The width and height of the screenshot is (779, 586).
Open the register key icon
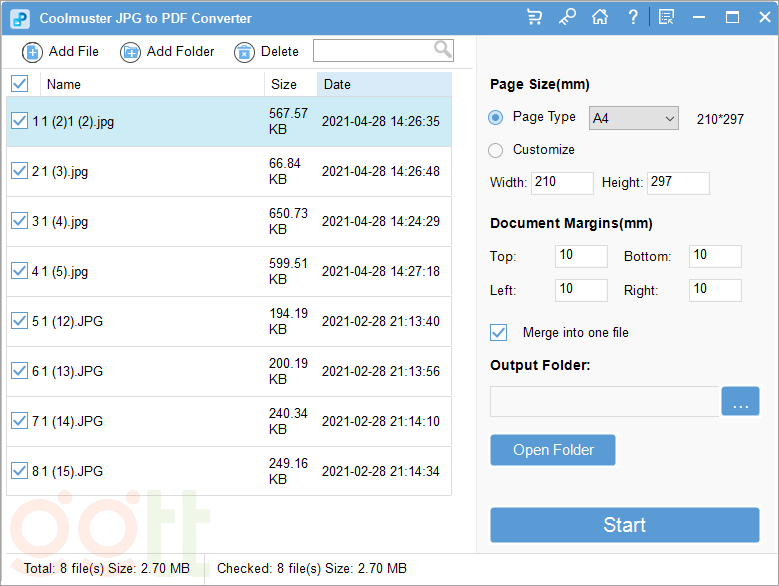coord(567,18)
